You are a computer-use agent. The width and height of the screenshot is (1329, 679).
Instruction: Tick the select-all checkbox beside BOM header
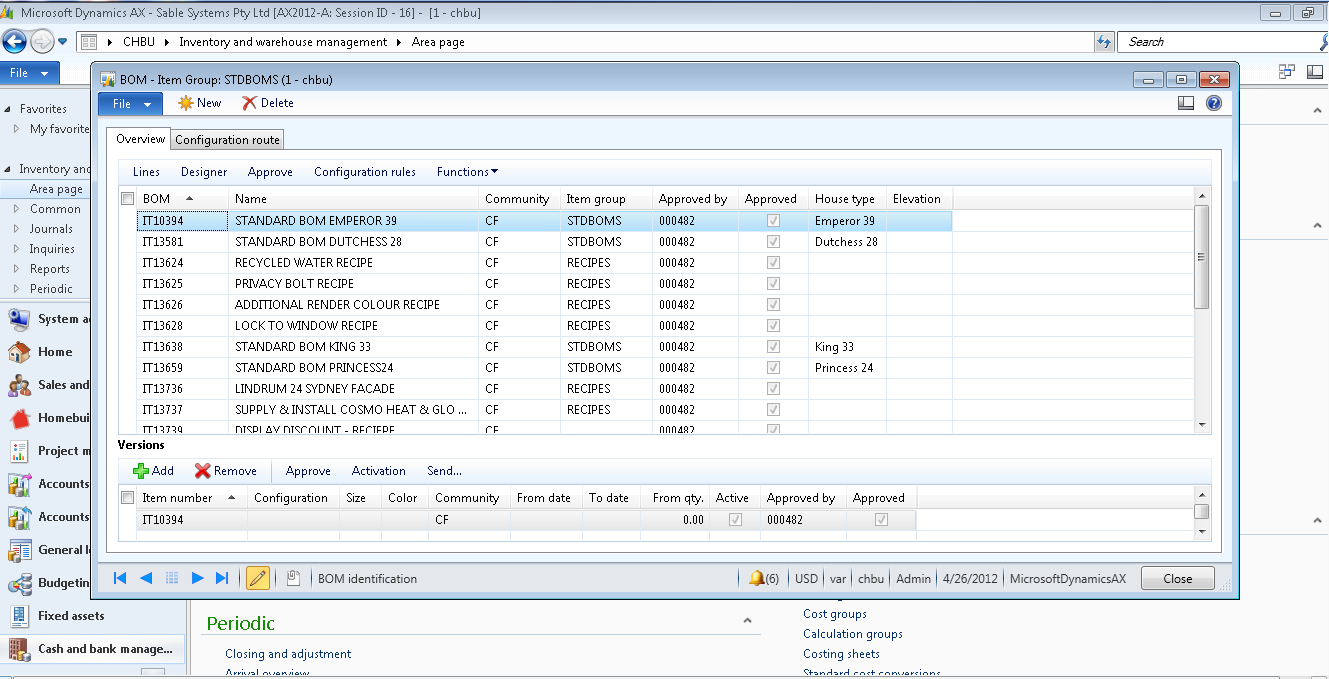pos(127,199)
